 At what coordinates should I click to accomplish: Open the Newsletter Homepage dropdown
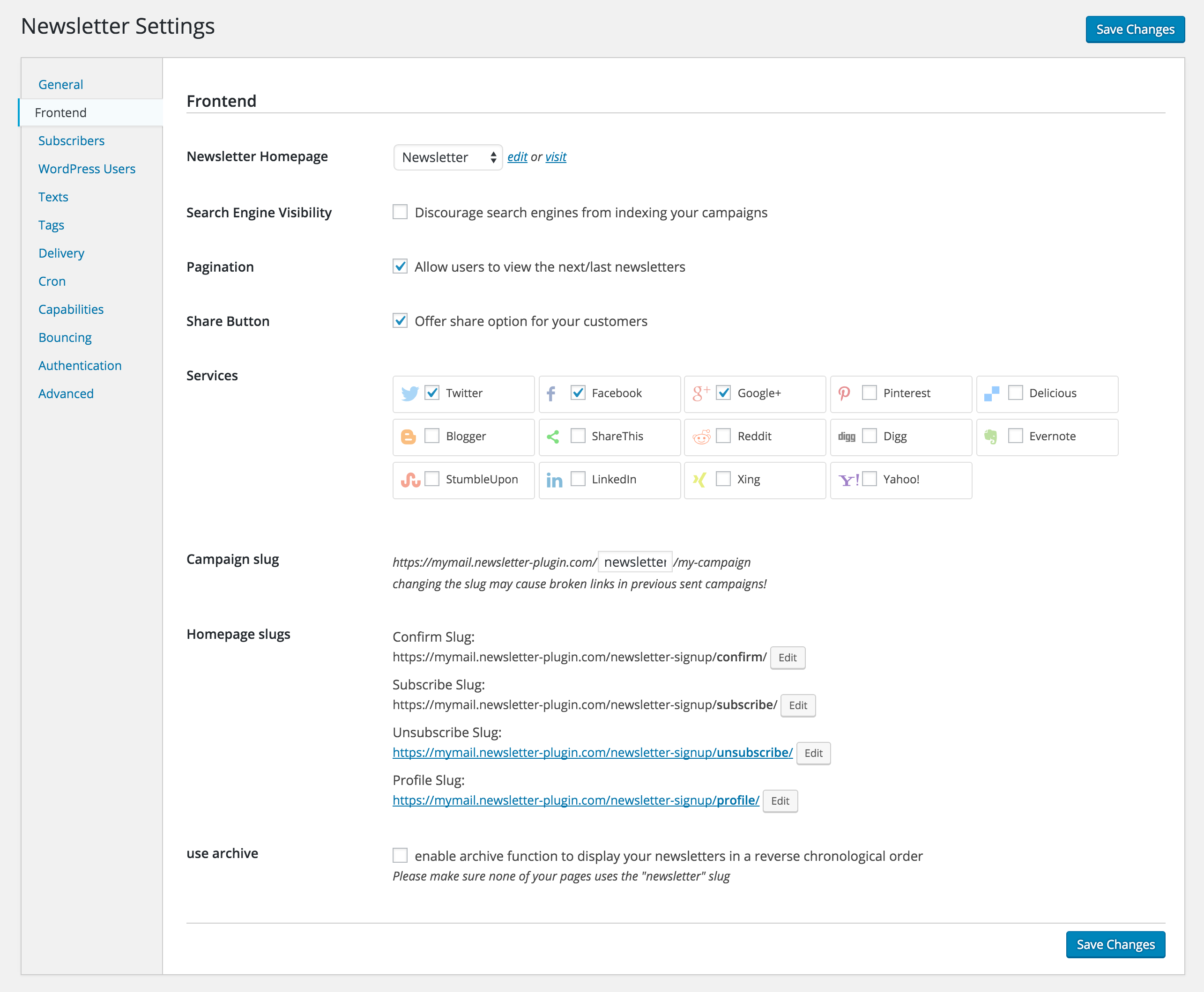click(x=447, y=157)
